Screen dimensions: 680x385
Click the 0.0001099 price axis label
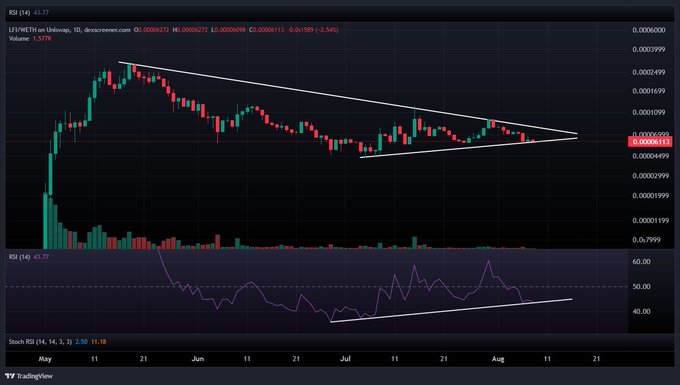[x=648, y=112]
